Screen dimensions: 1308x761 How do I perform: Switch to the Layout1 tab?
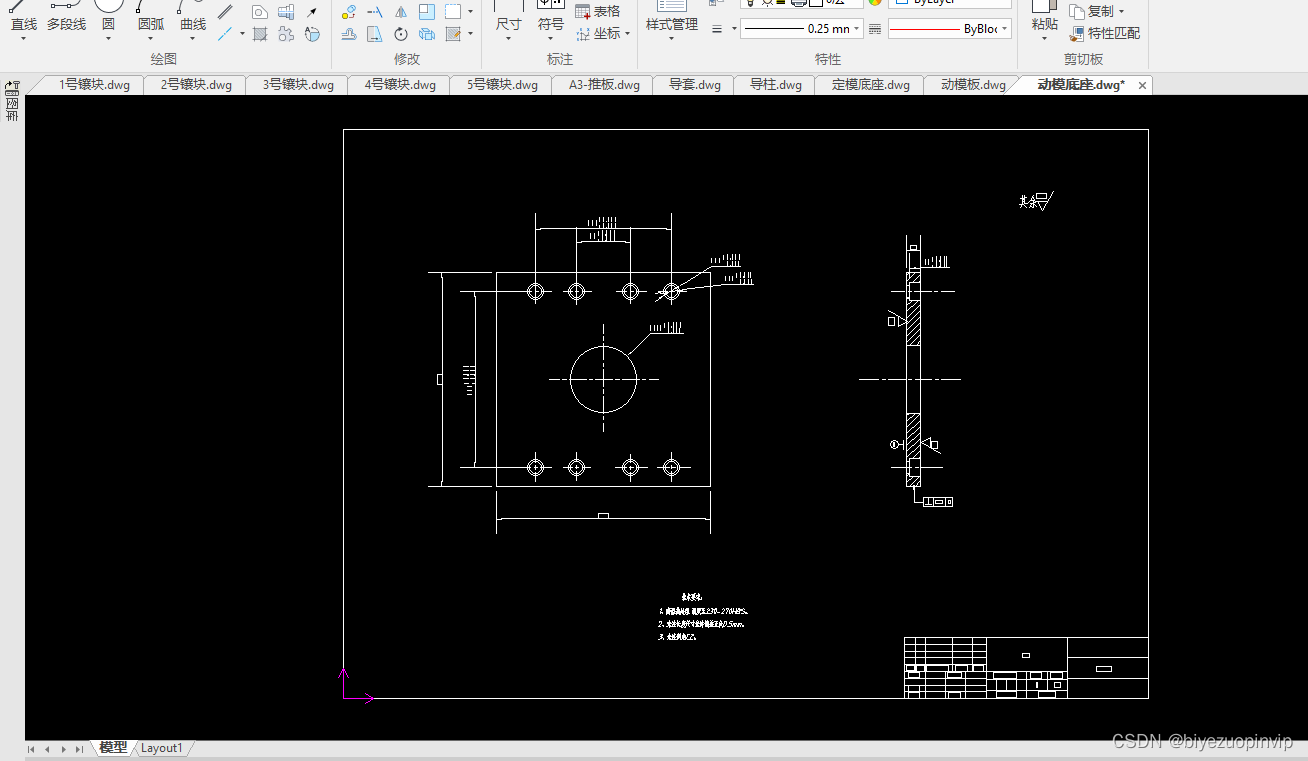(x=161, y=748)
